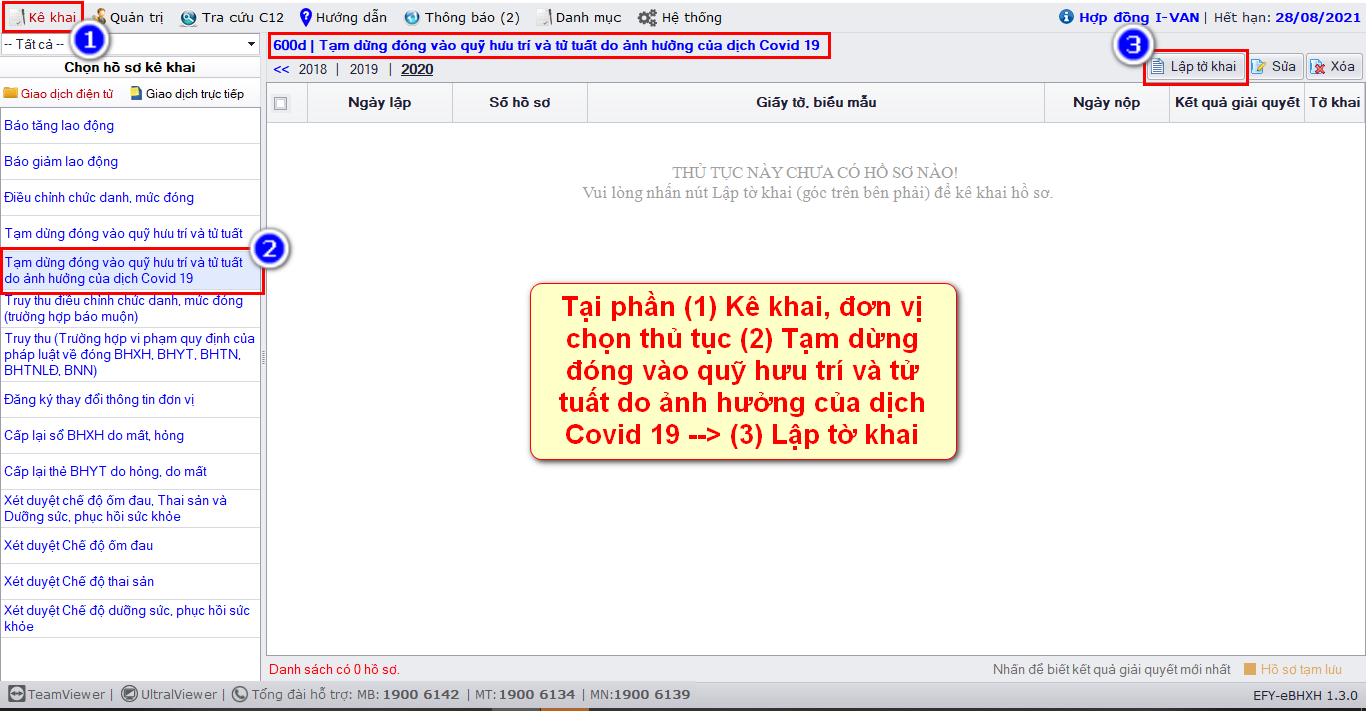This screenshot has width=1366, height=711.
Task: Click the Lập tờ khai button
Action: point(1194,67)
